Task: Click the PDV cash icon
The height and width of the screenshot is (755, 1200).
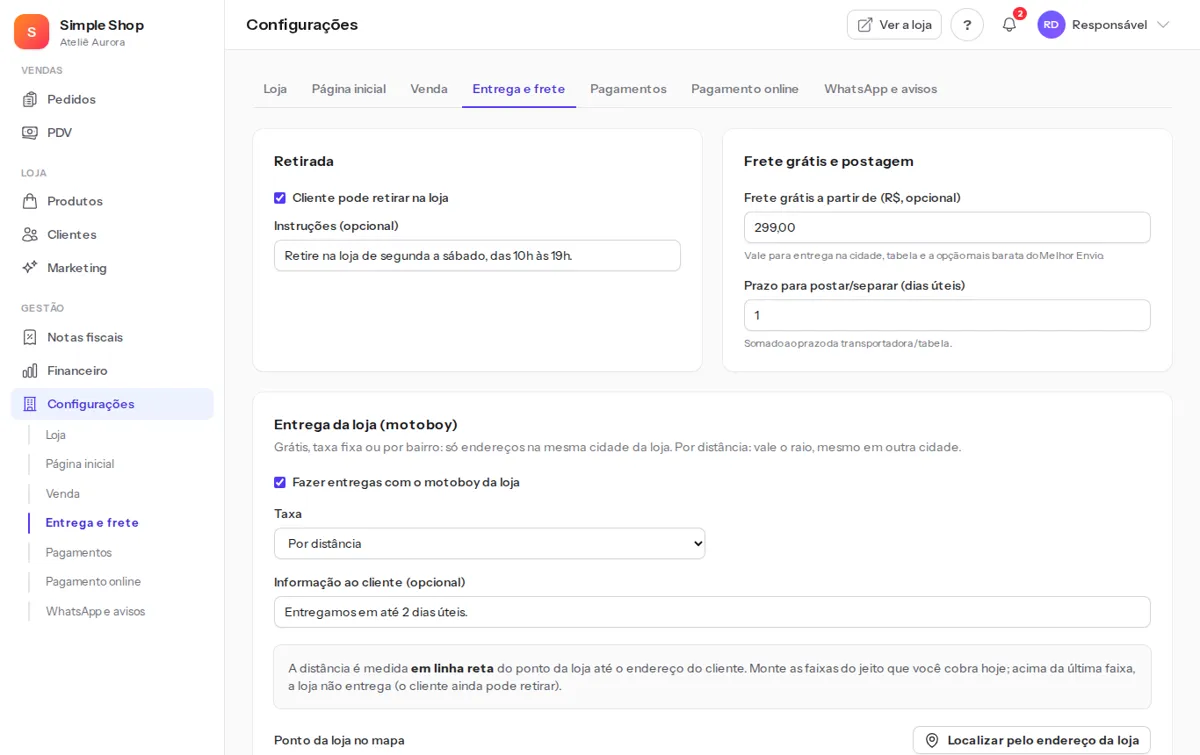Action: pyautogui.click(x=30, y=132)
